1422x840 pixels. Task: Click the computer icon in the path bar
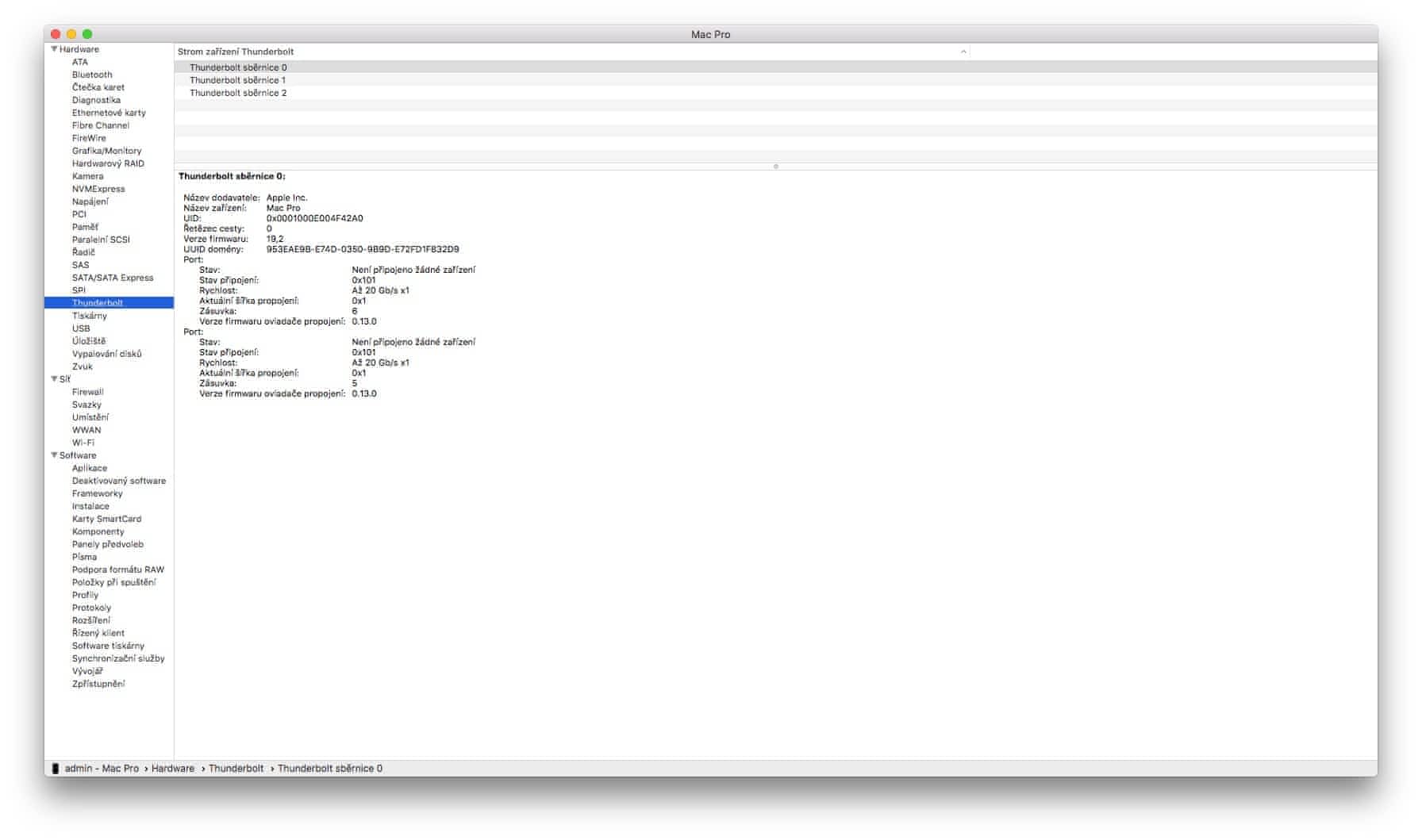tap(56, 769)
